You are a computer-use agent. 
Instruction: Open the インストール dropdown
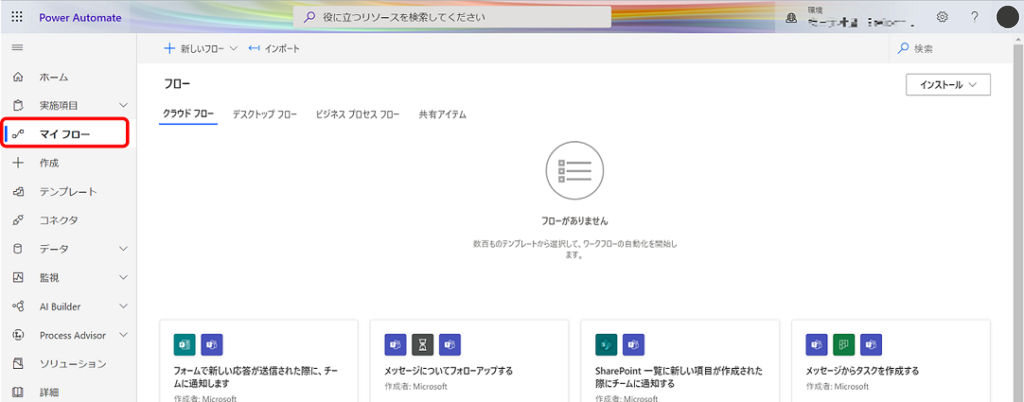pos(948,85)
